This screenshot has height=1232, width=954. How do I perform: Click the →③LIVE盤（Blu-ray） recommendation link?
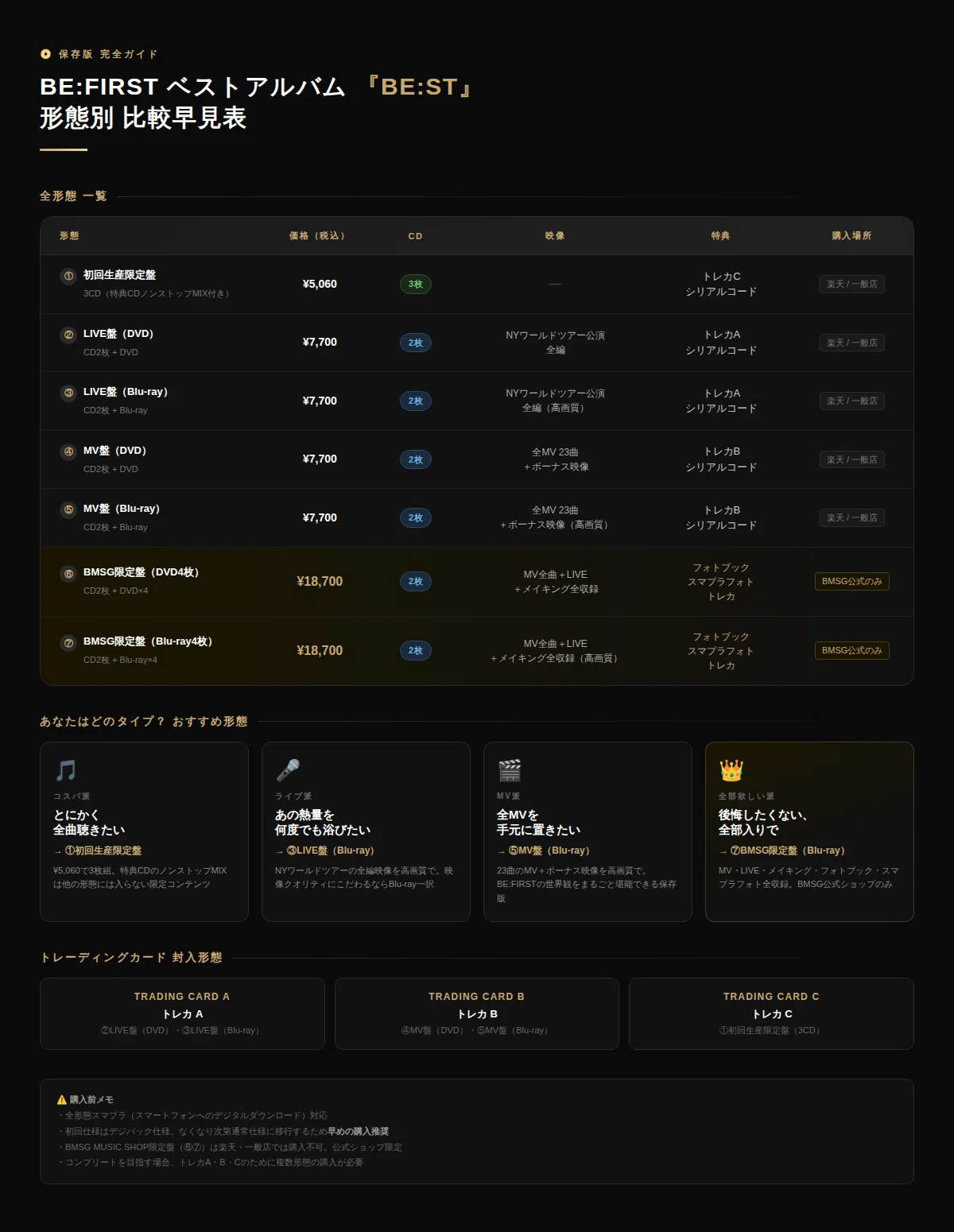[324, 850]
